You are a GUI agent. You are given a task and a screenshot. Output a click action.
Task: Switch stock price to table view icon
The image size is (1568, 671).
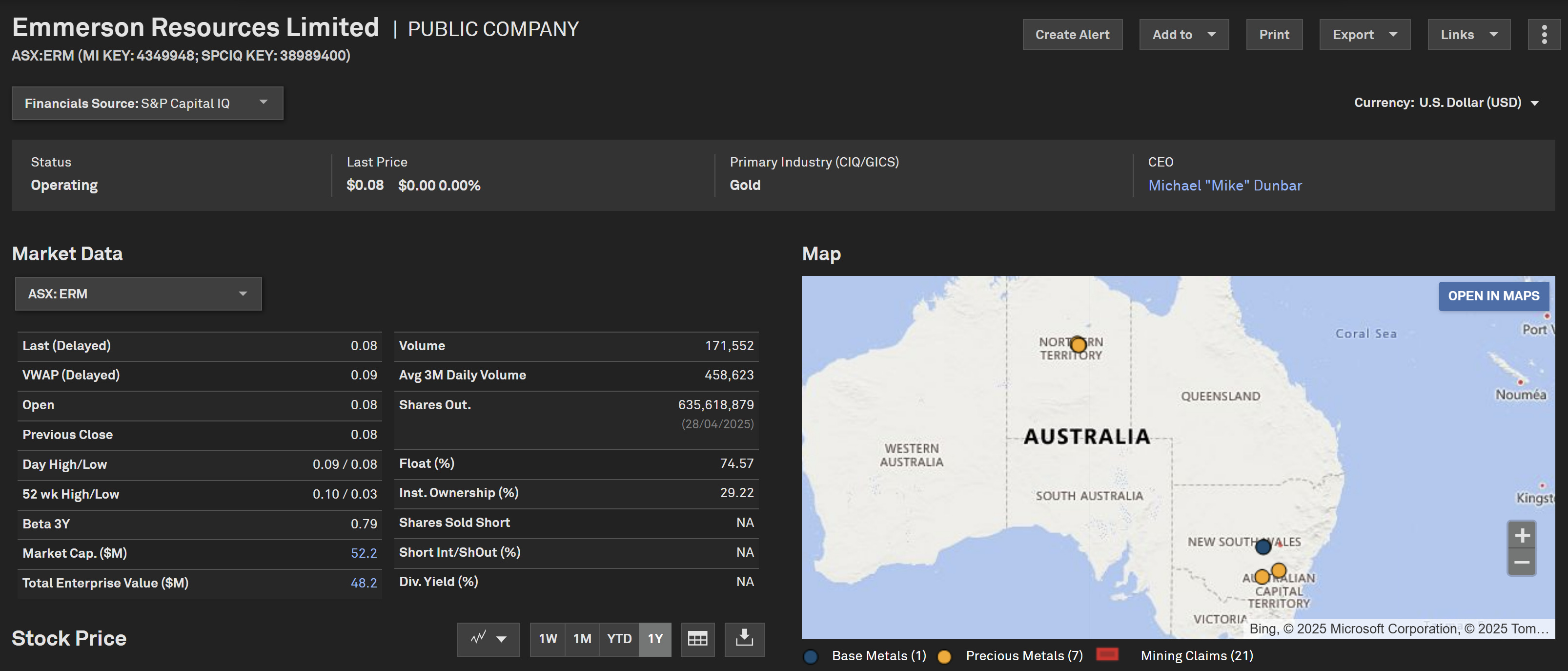(x=697, y=639)
